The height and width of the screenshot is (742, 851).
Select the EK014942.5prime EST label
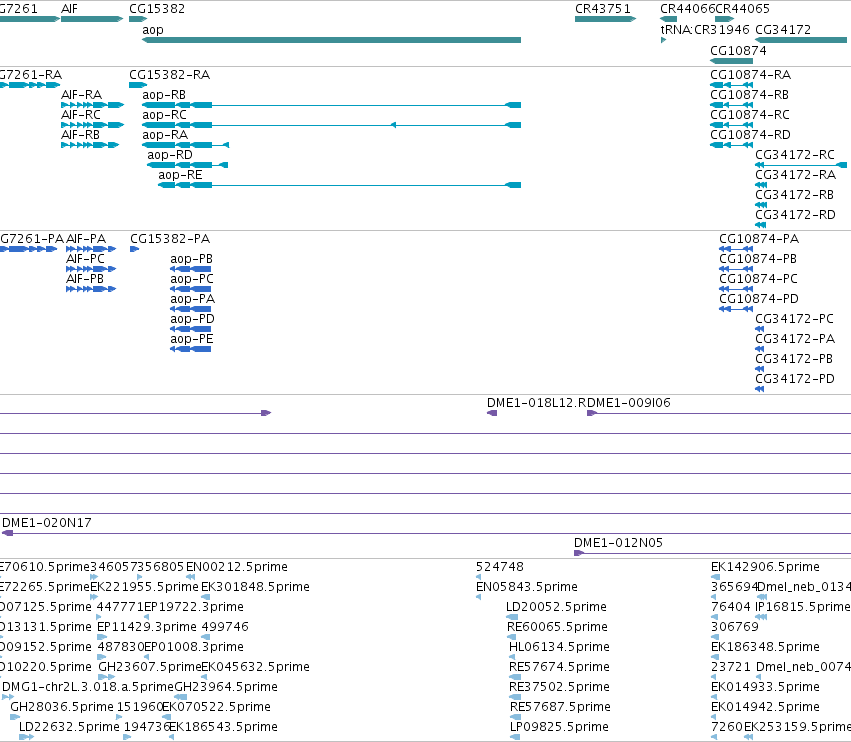[765, 708]
